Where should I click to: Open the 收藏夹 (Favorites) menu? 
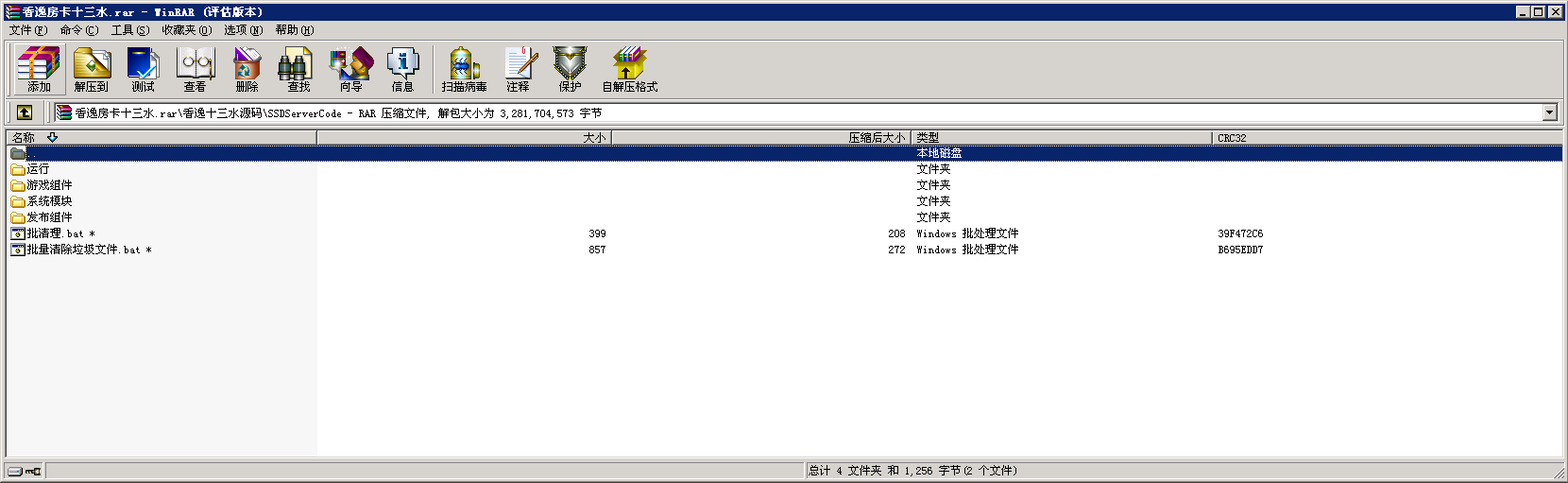tap(186, 30)
